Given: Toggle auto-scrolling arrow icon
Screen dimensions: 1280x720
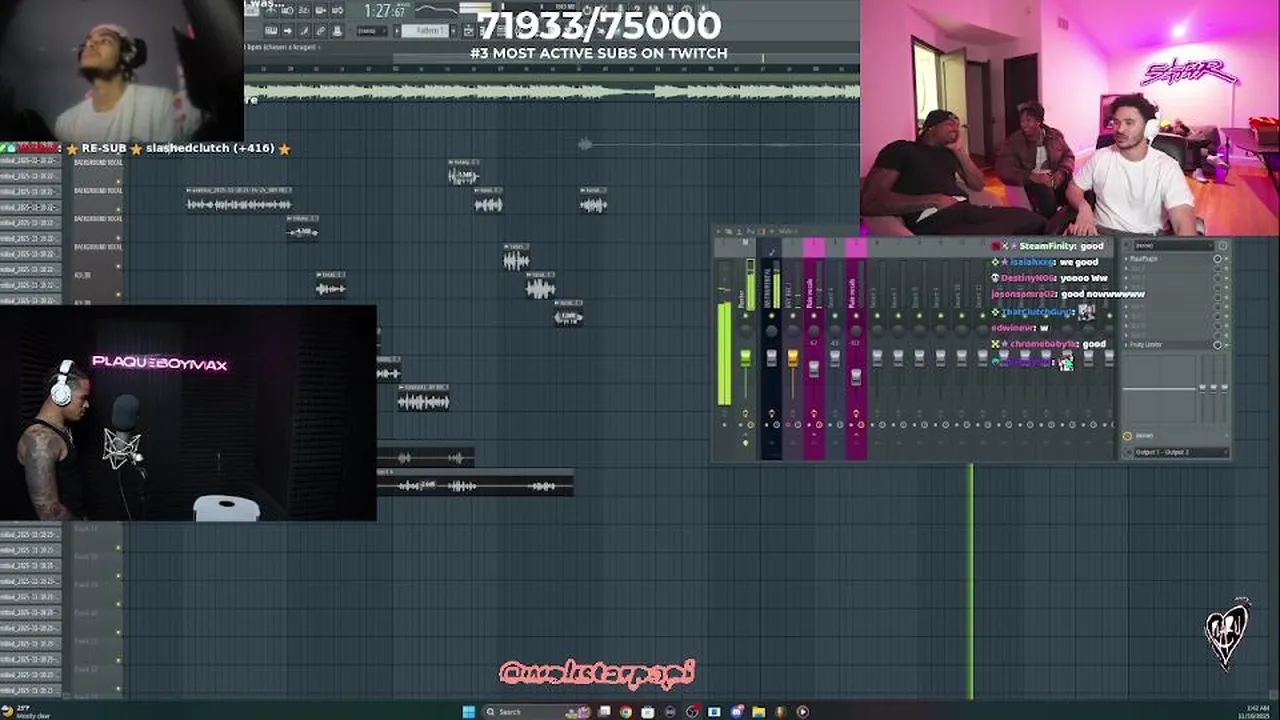Looking at the screenshot, I should point(288,31).
